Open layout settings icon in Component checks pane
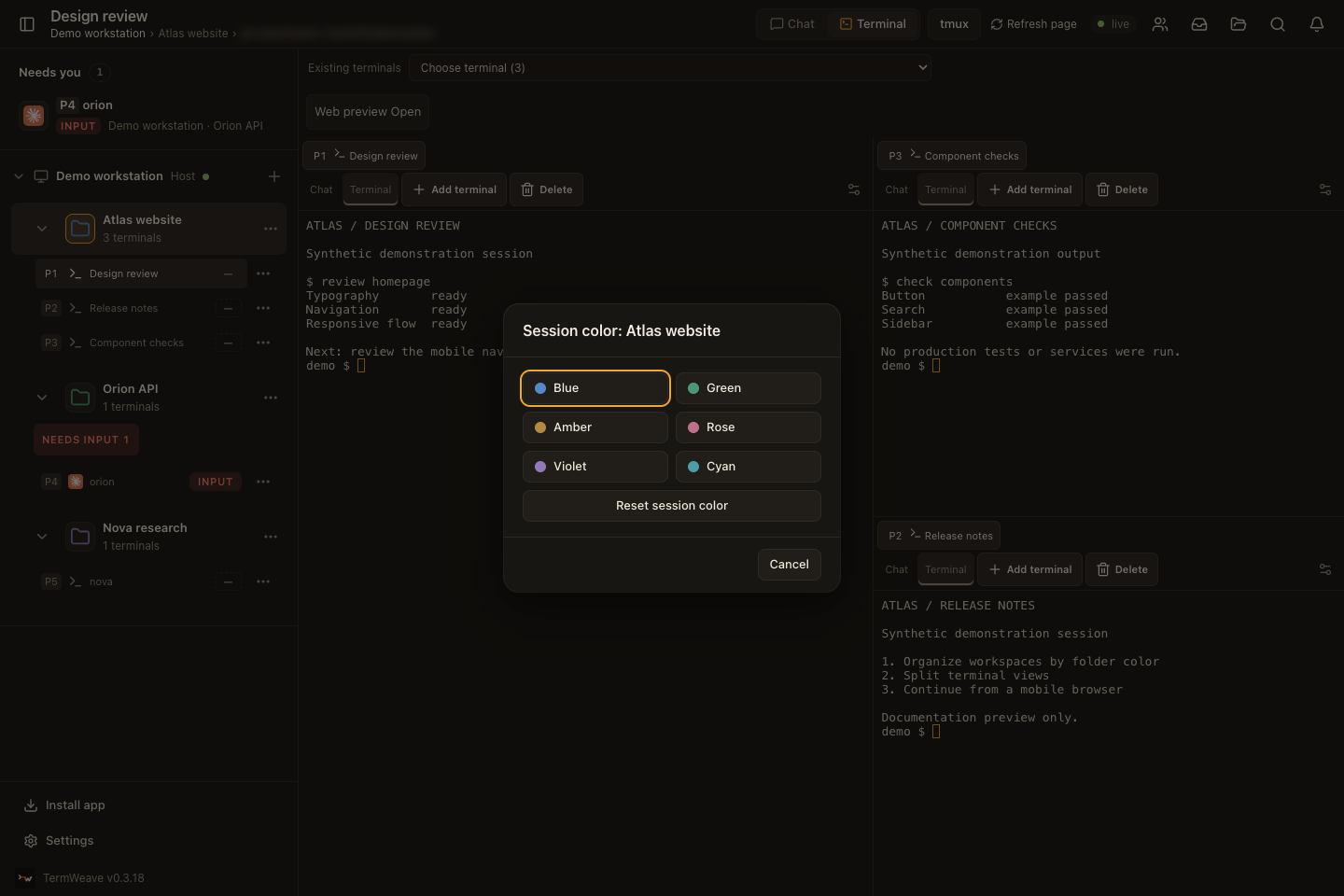The image size is (1344, 896). 1325,189
